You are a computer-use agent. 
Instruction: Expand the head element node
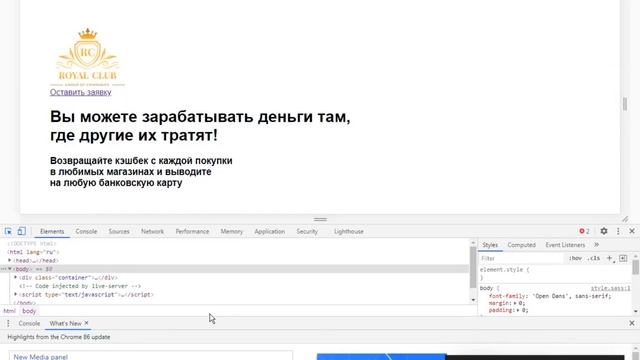(10, 260)
